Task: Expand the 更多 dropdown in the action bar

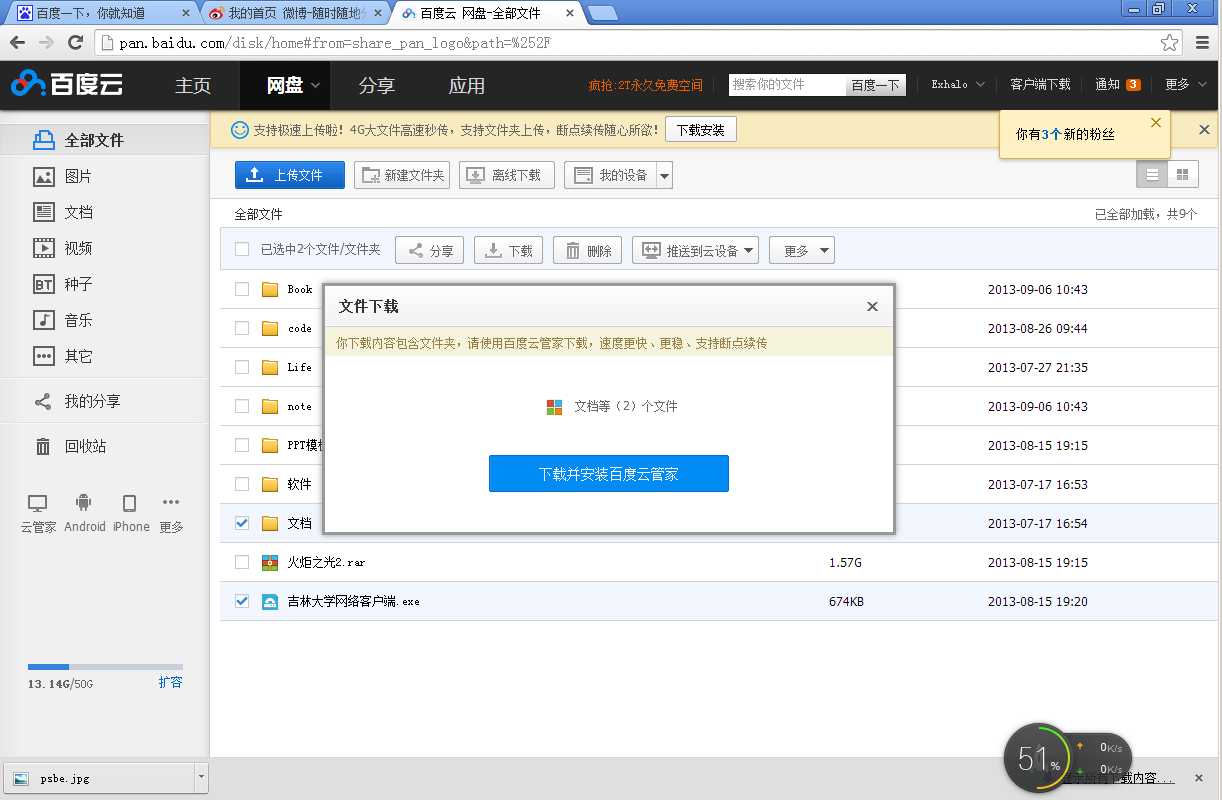Action: coord(801,250)
